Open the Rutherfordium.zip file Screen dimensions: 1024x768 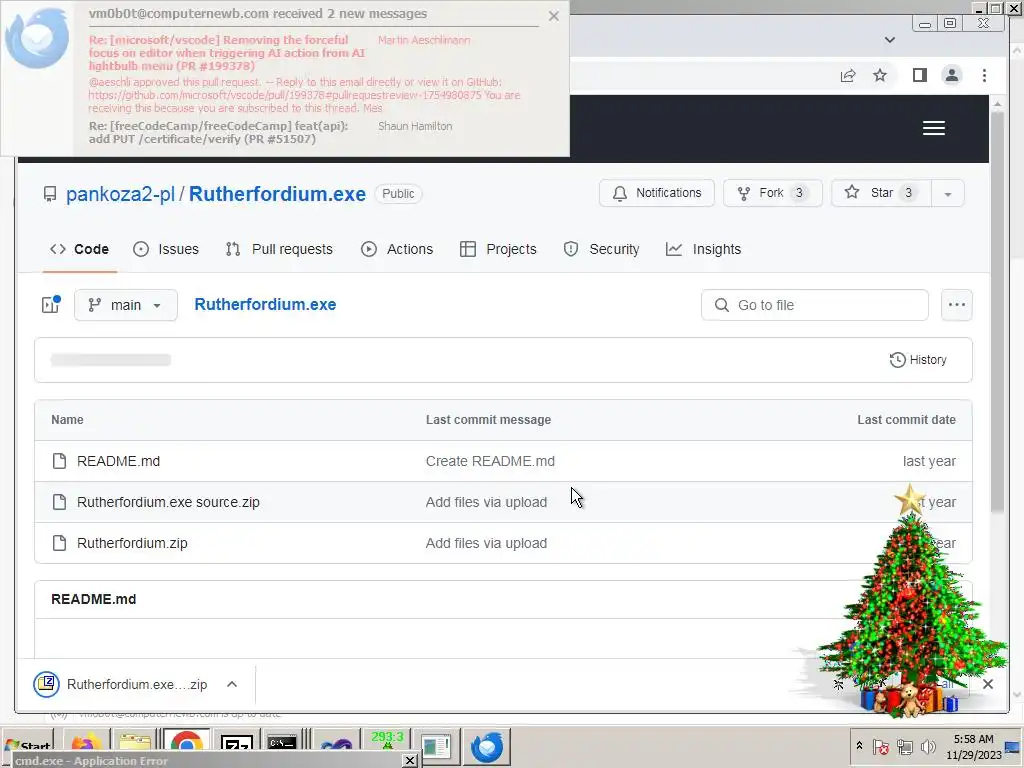point(132,543)
